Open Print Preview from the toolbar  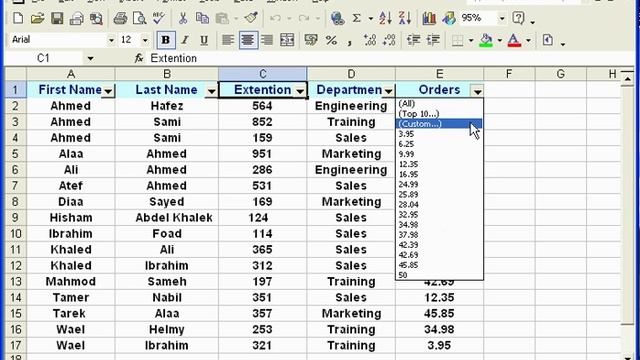pyautogui.click(x=140, y=18)
